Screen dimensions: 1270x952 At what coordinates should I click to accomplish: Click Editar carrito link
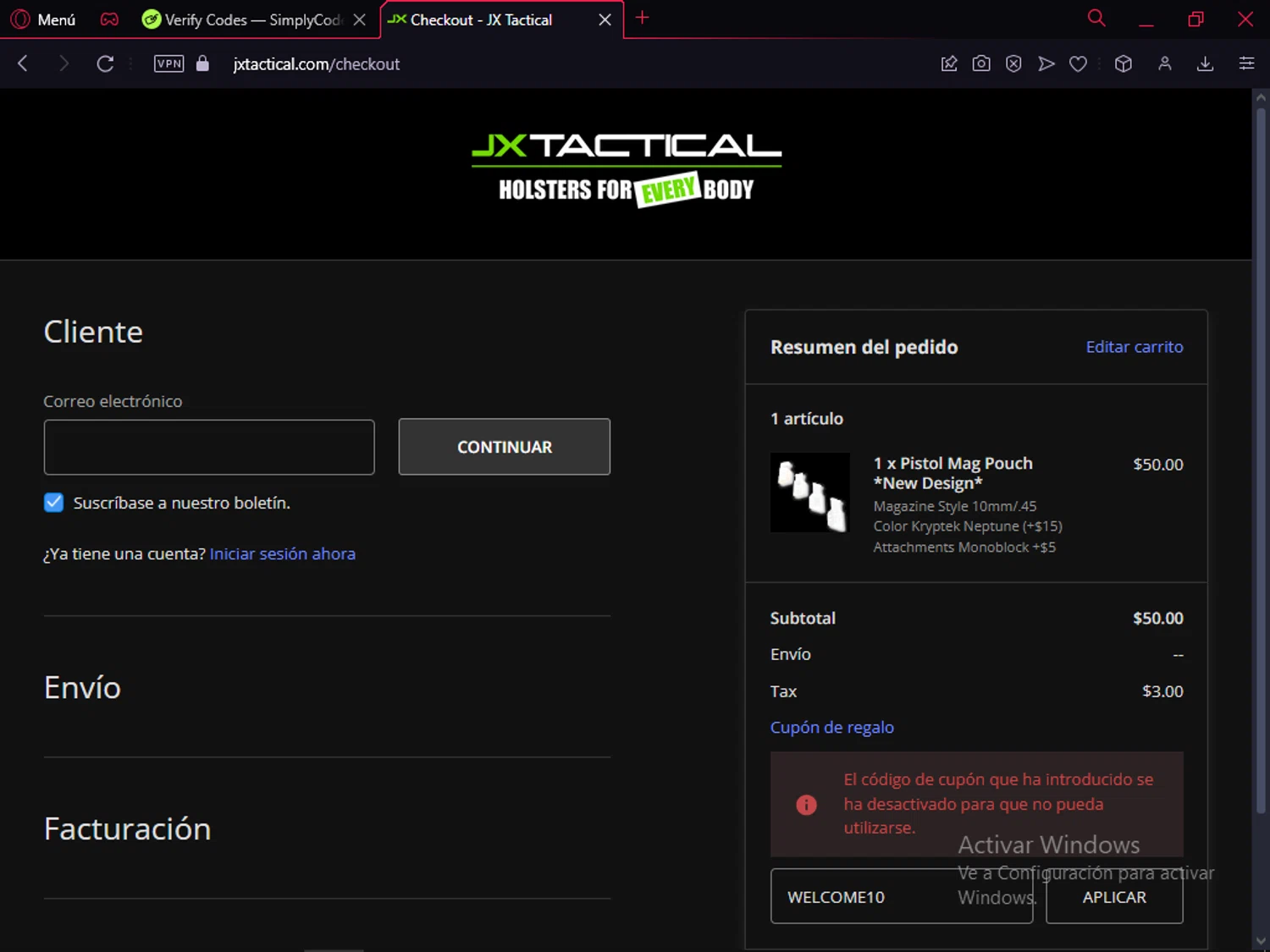(1135, 347)
